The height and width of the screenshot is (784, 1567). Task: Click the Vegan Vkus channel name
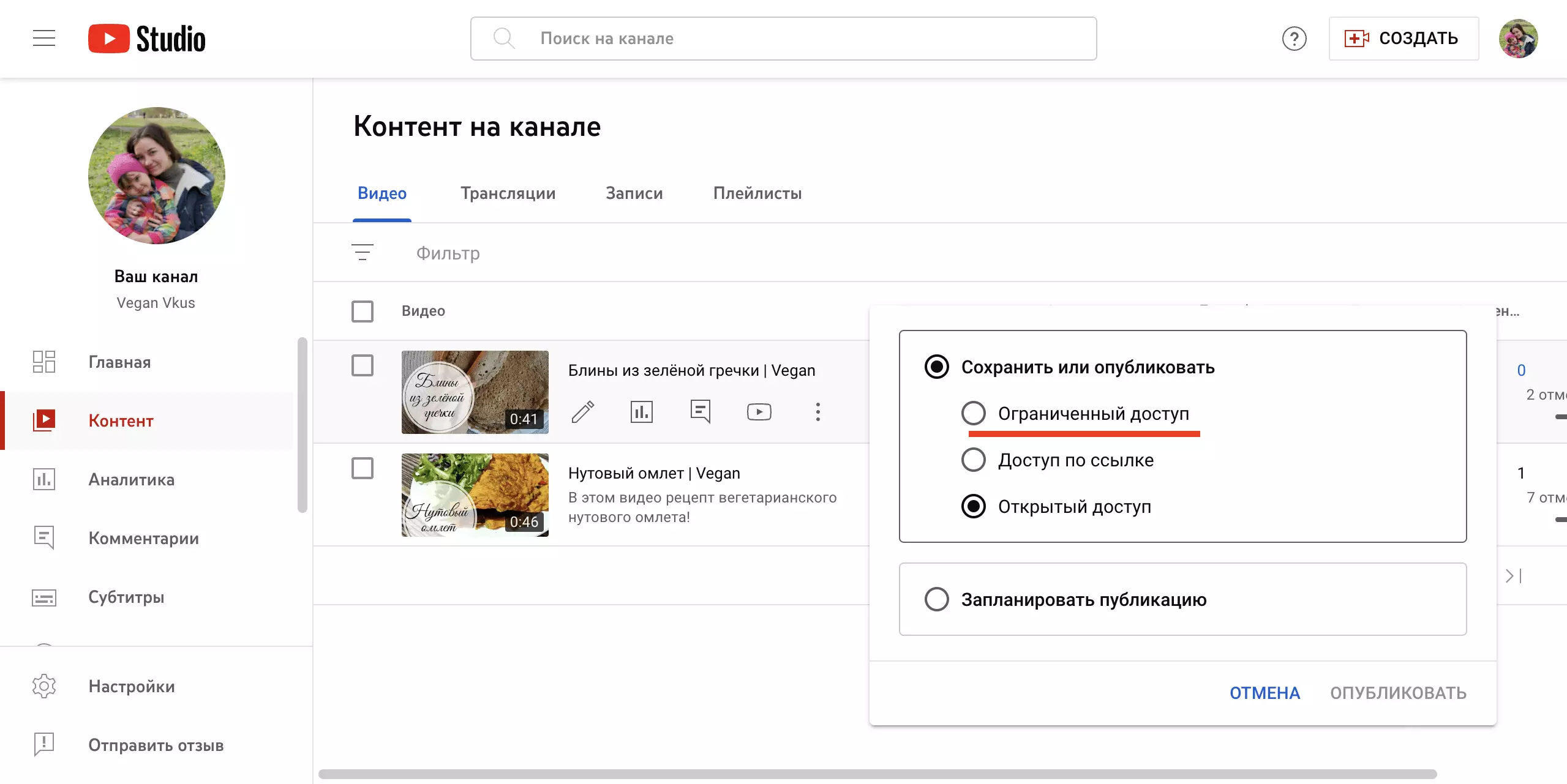156,303
